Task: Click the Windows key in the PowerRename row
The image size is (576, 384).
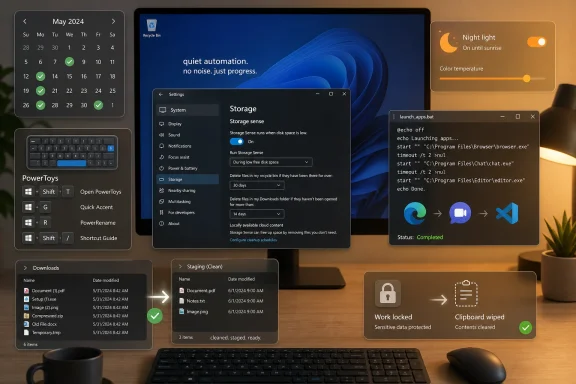Action: pos(28,223)
